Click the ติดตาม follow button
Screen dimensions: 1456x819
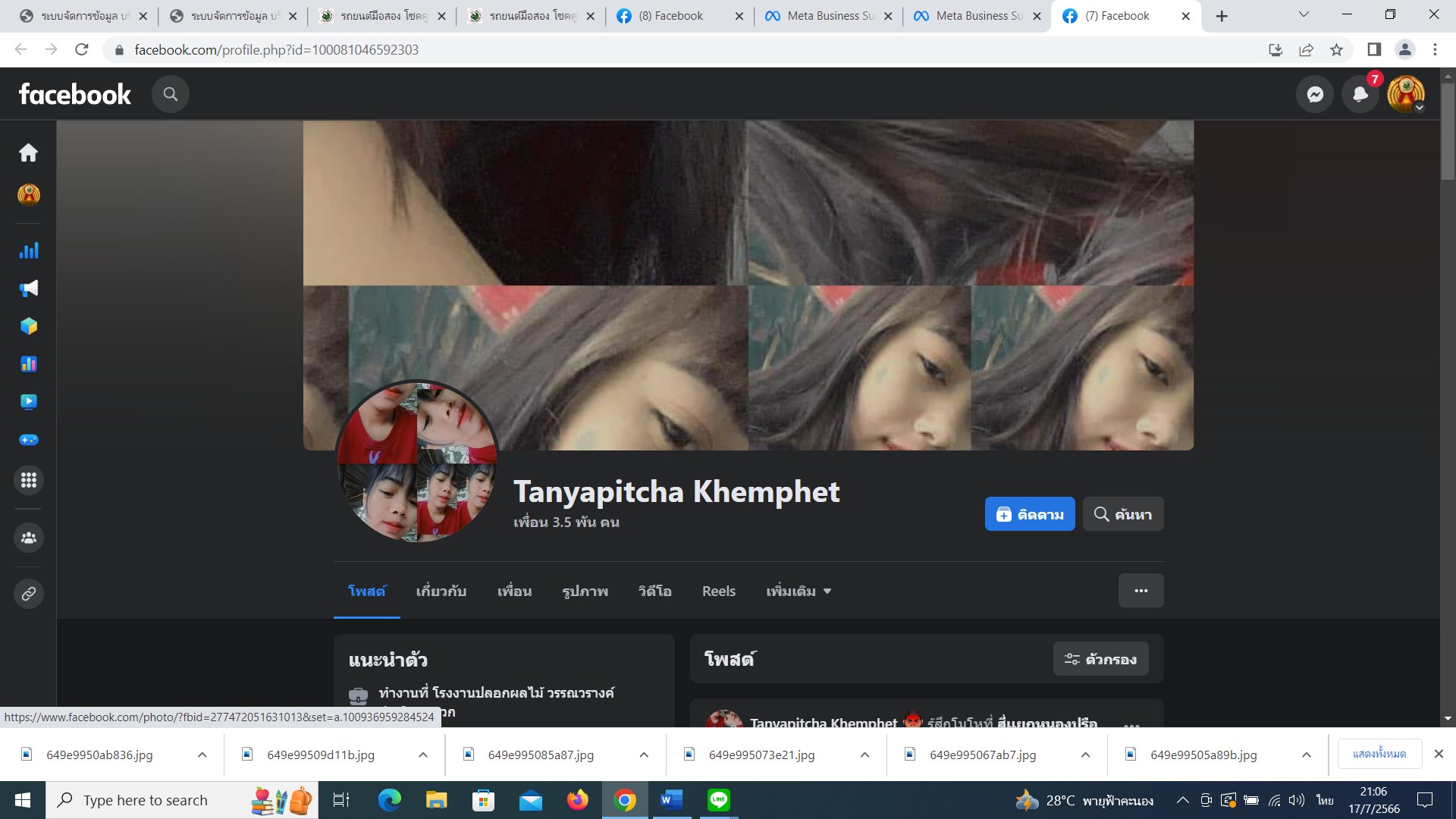[1029, 514]
